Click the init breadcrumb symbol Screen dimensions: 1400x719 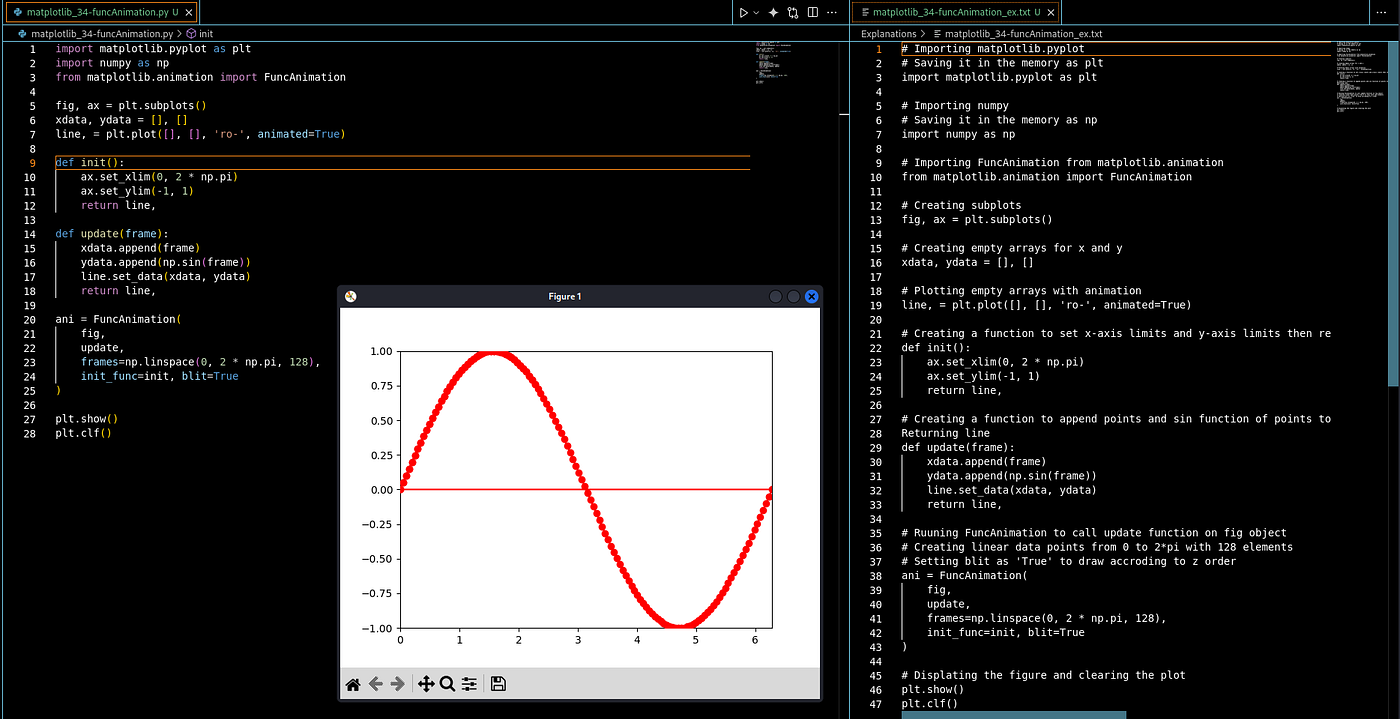[x=205, y=34]
